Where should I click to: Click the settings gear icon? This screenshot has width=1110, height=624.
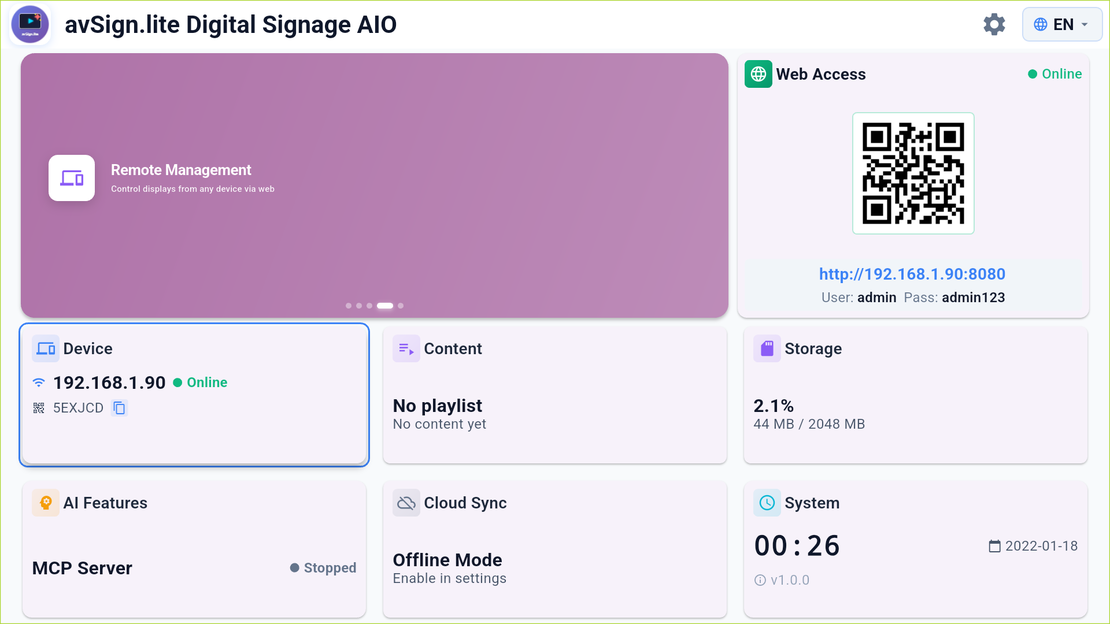click(994, 24)
